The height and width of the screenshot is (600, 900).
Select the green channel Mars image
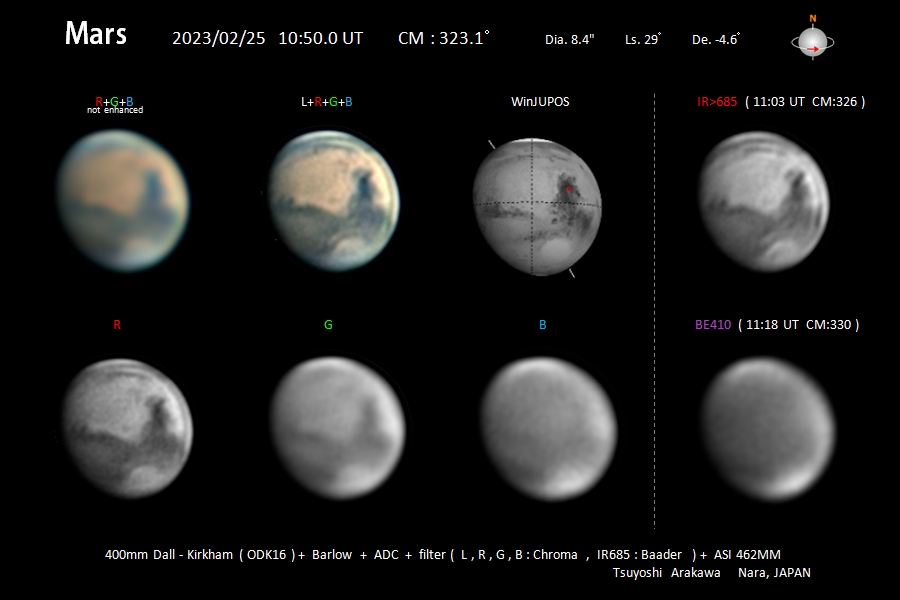(338, 428)
